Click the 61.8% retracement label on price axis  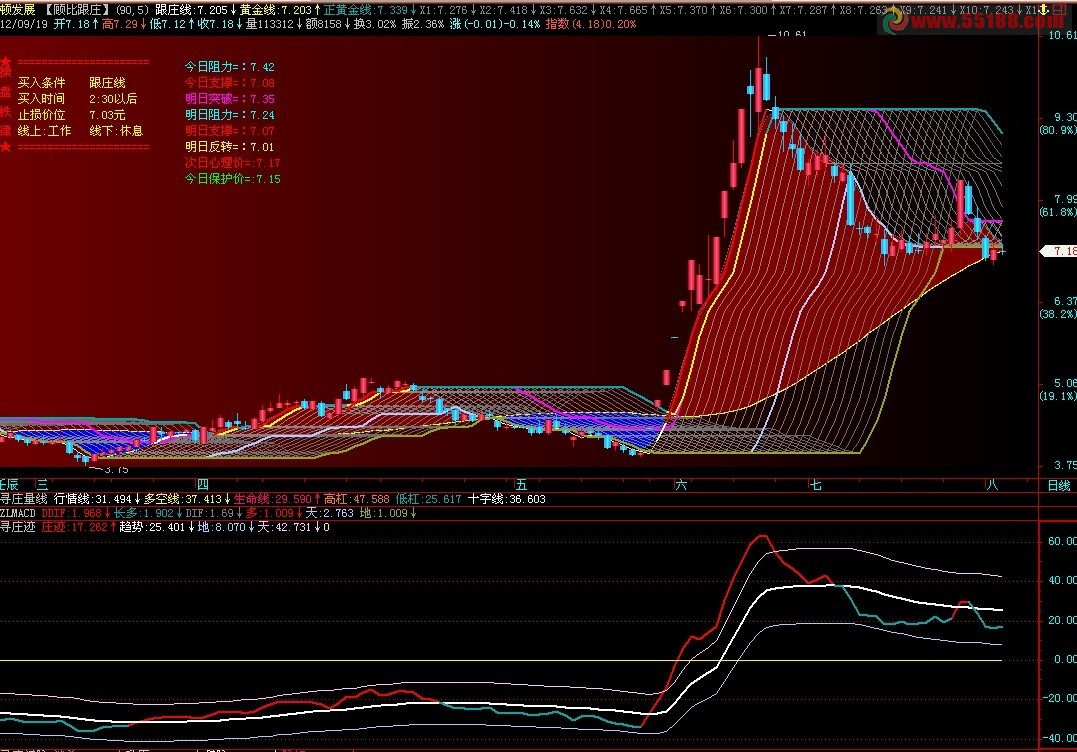coord(1057,213)
